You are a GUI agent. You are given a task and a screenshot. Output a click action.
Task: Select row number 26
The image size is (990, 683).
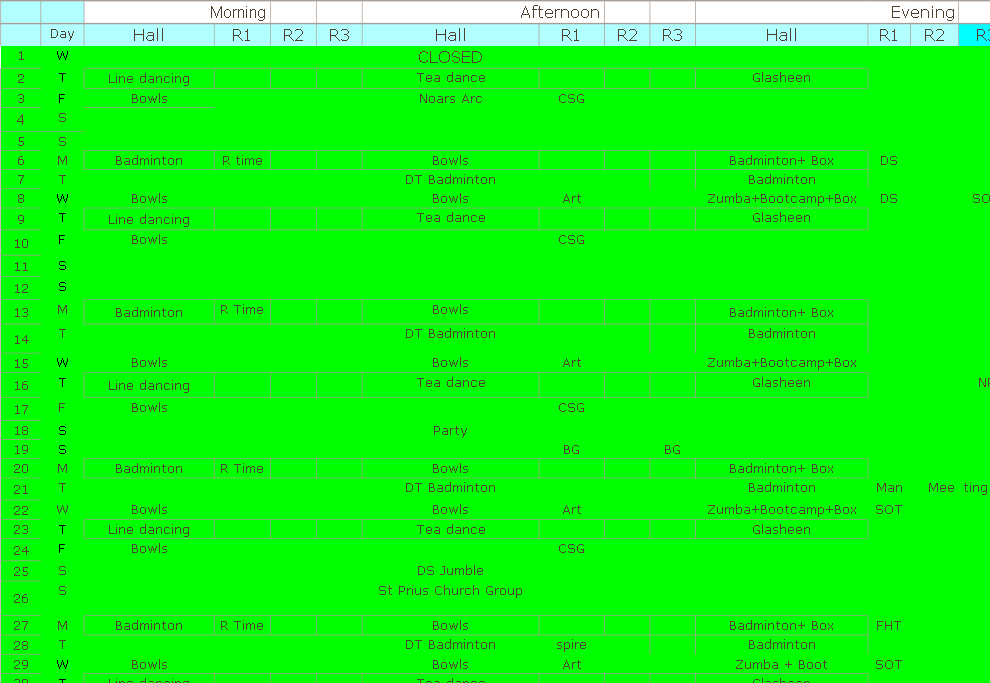coord(21,598)
